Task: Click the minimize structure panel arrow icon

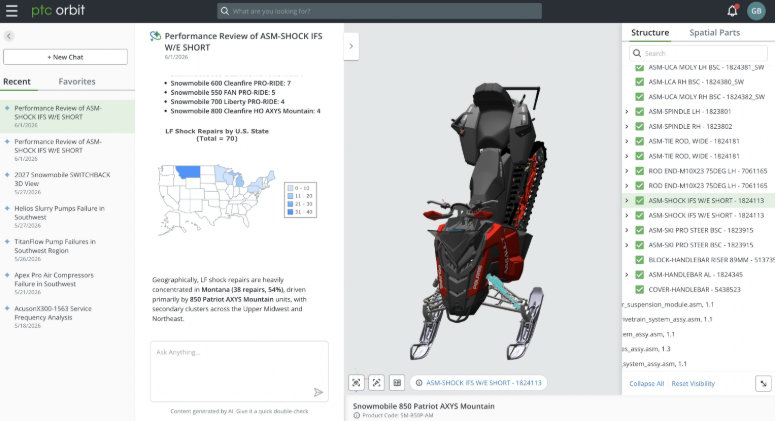Action: point(763,383)
